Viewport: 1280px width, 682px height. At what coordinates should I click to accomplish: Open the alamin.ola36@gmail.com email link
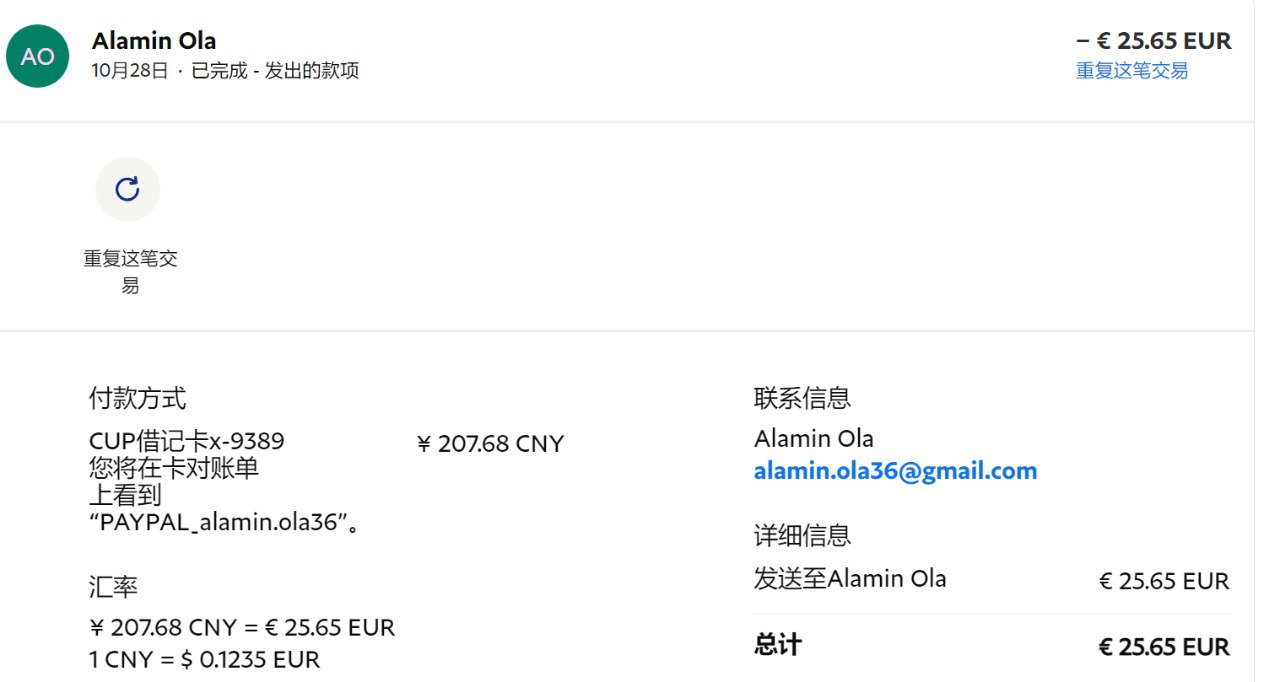click(x=895, y=471)
